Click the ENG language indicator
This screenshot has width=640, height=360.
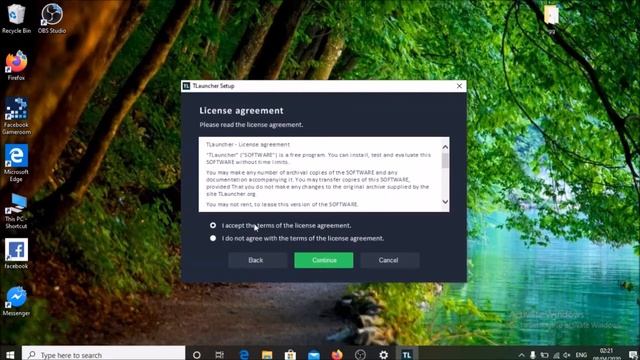click(581, 355)
